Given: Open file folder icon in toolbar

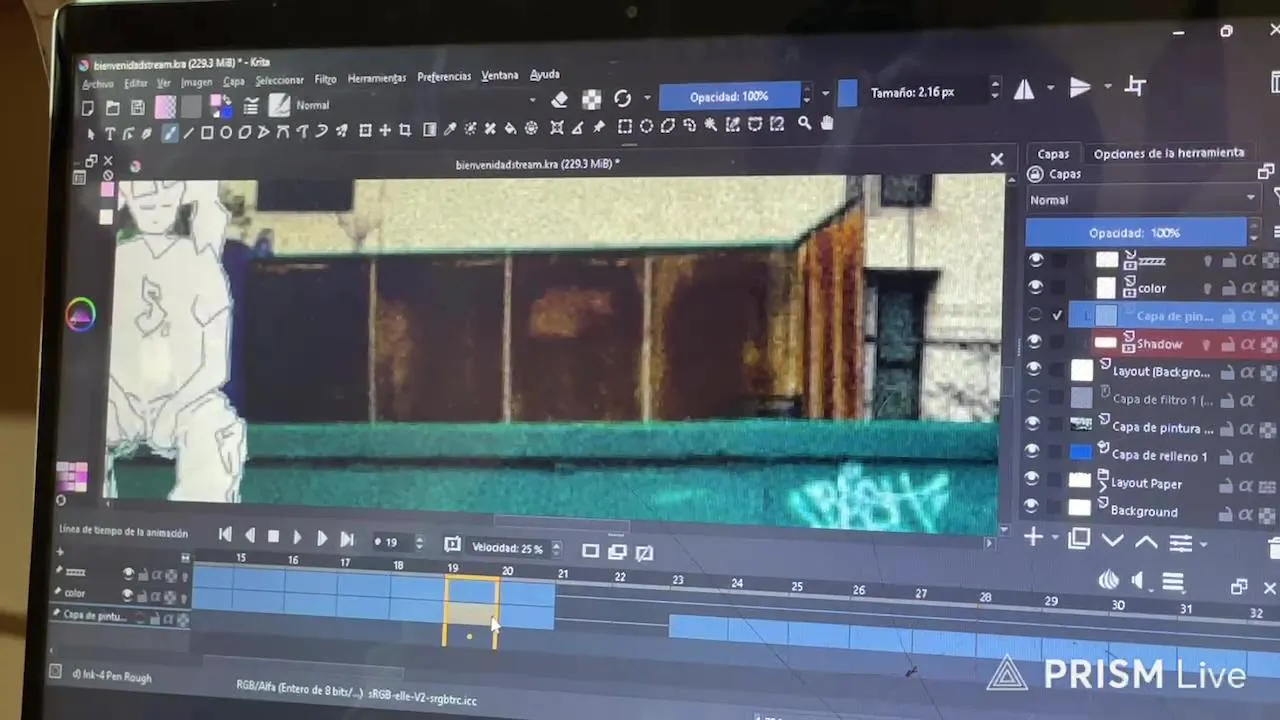Looking at the screenshot, I should click(112, 108).
